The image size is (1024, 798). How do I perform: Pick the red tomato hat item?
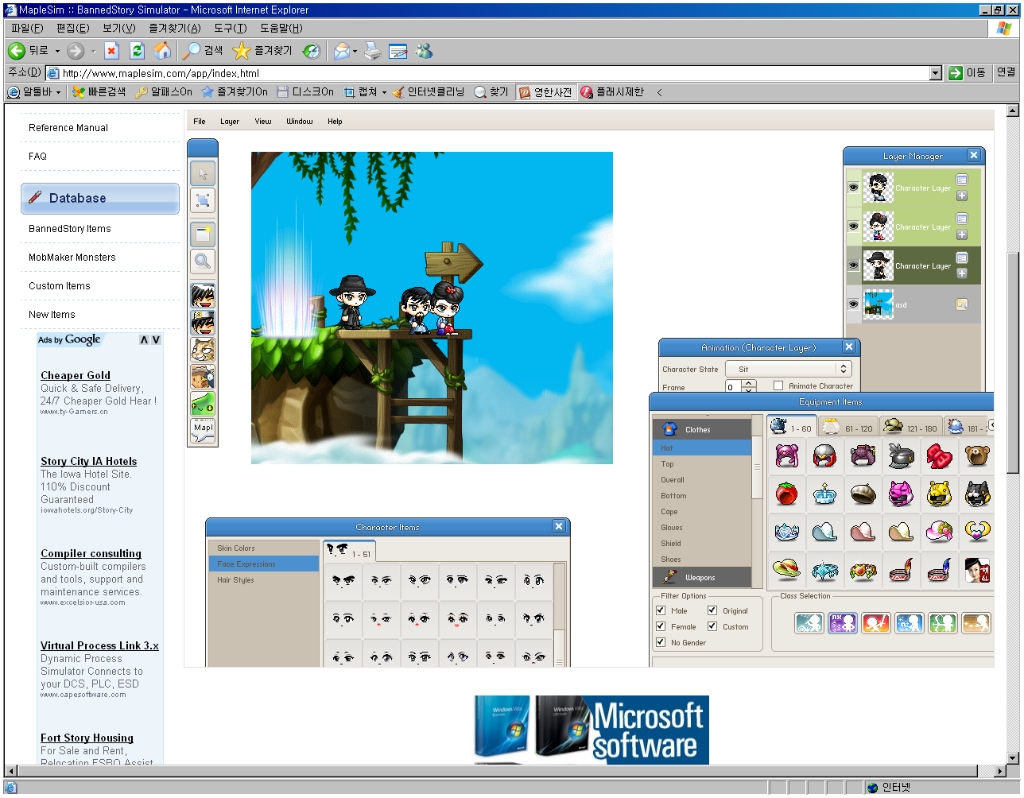787,494
